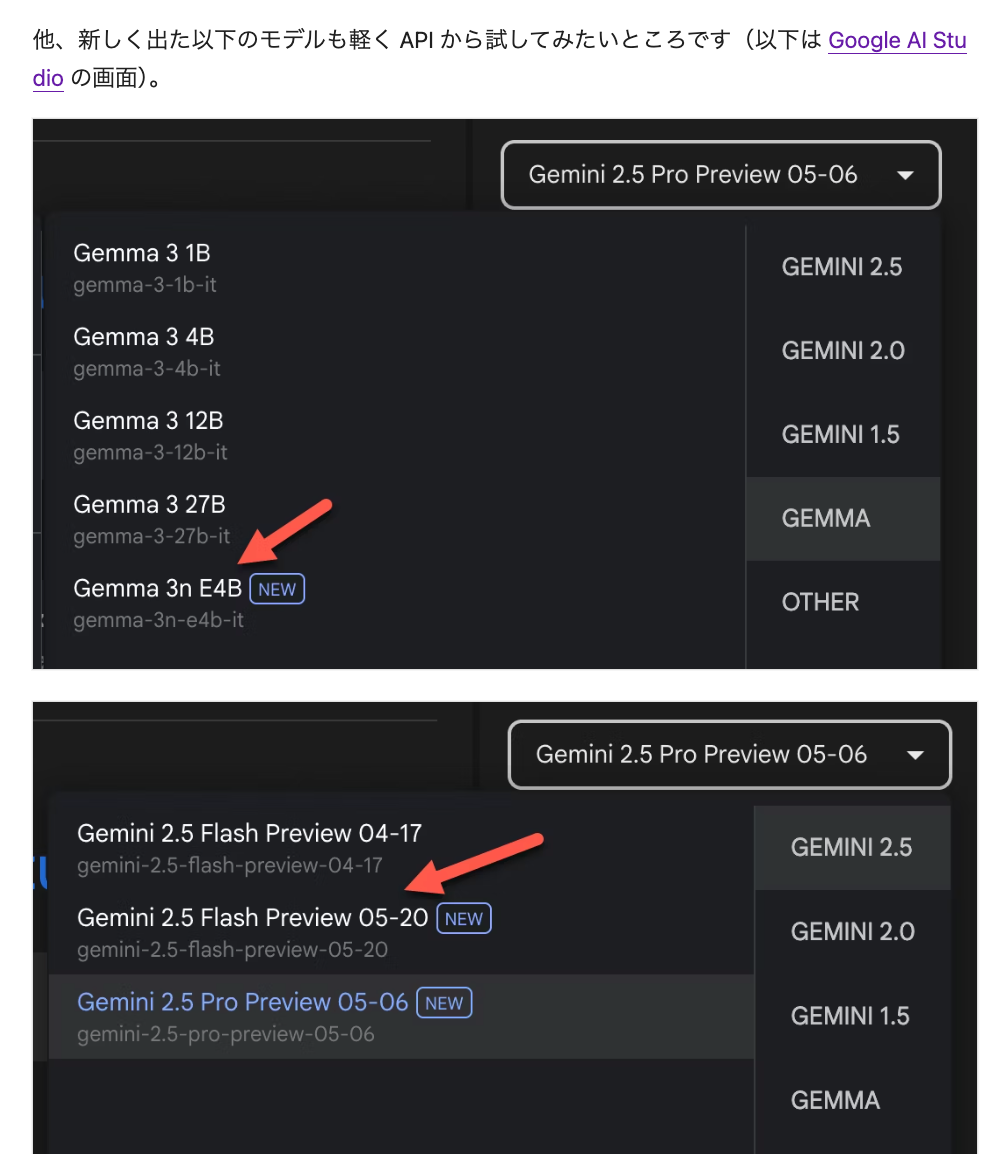The image size is (1000, 1154).
Task: Switch to GEMINI 2.5 tab in first panel
Action: 842,267
